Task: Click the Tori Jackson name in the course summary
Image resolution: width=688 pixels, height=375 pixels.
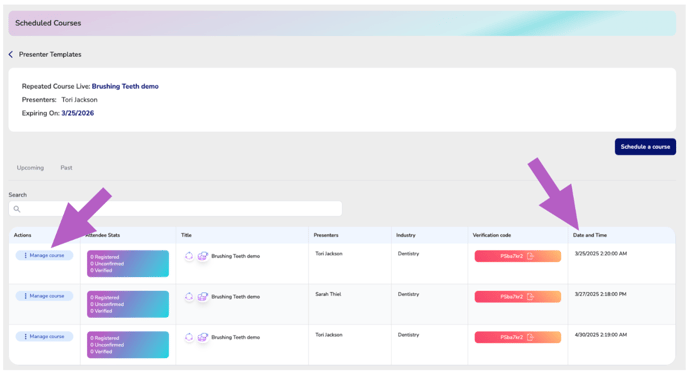Action: coord(79,100)
